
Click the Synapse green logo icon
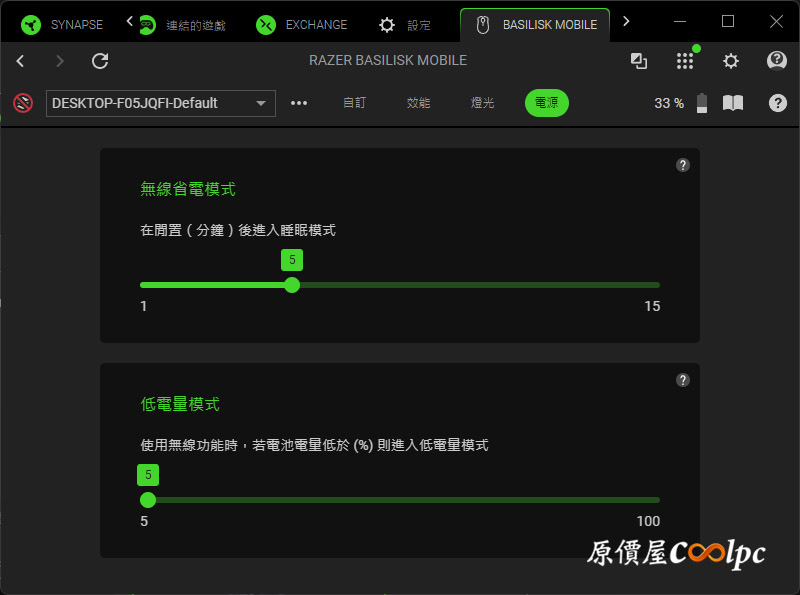point(31,24)
